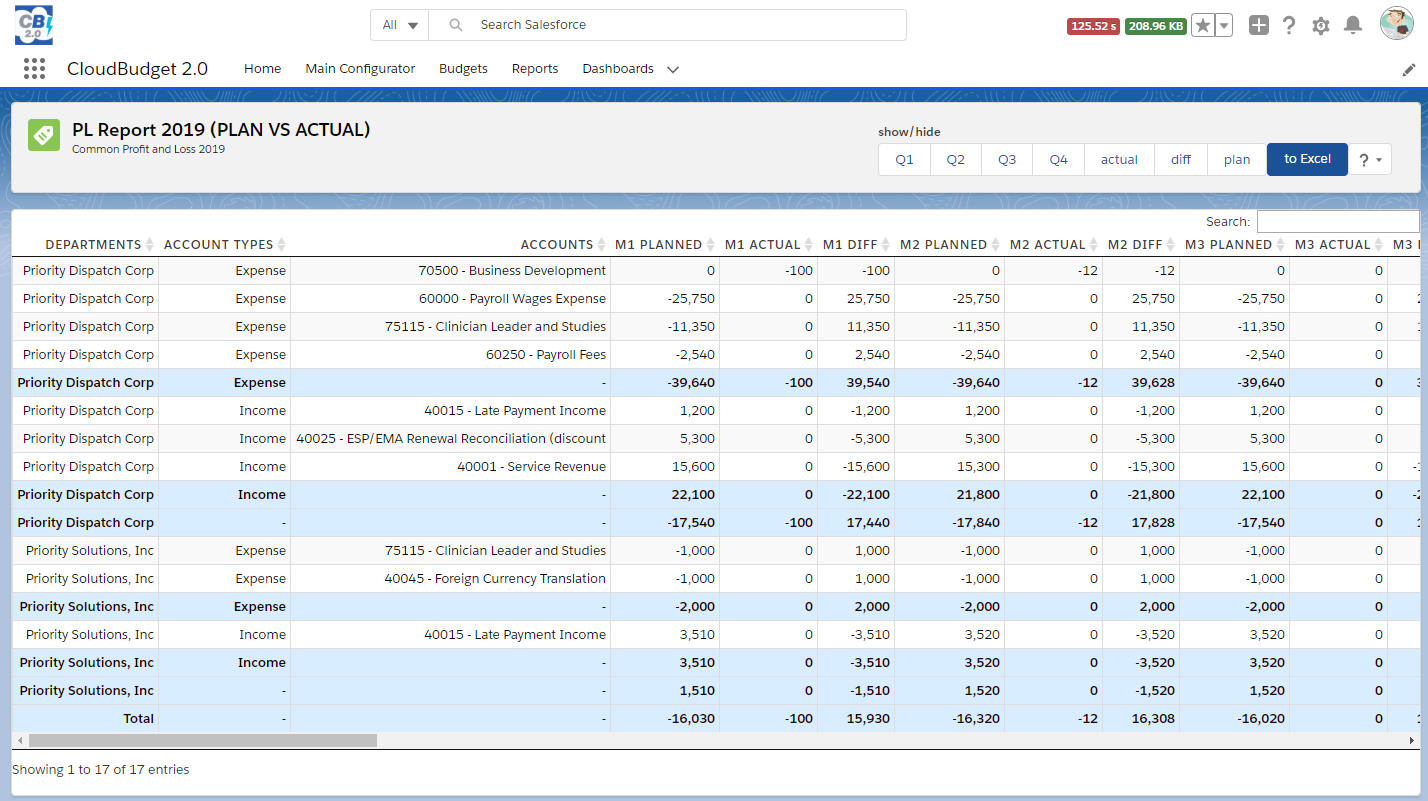1428x801 pixels.
Task: Open the Salesforce App Launcher grid
Action: pos(34,68)
